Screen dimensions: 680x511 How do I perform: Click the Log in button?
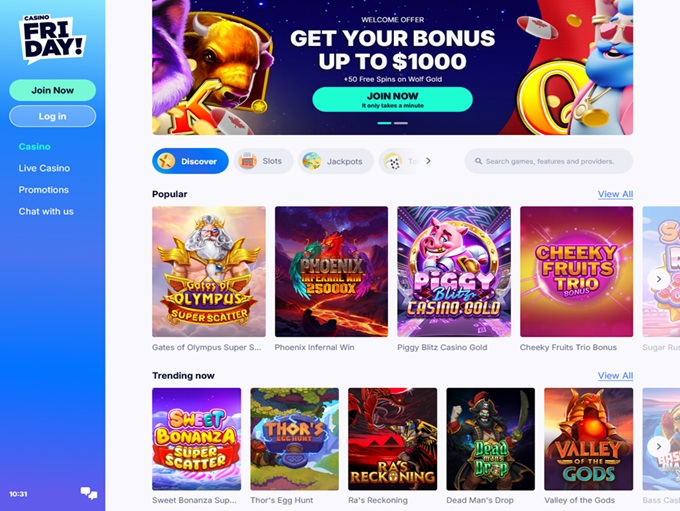[52, 116]
